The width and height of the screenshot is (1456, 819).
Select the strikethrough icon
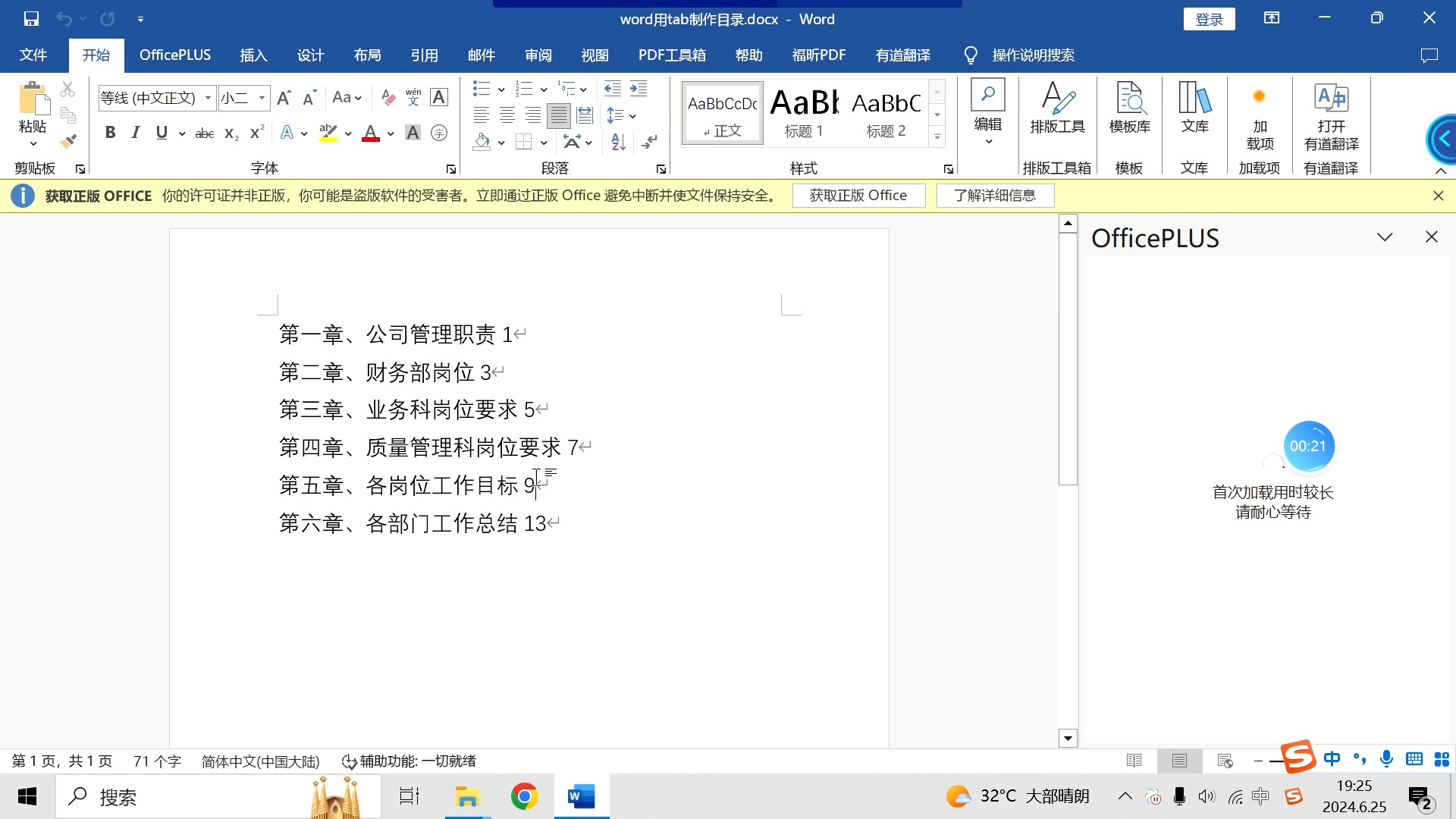pos(203,133)
